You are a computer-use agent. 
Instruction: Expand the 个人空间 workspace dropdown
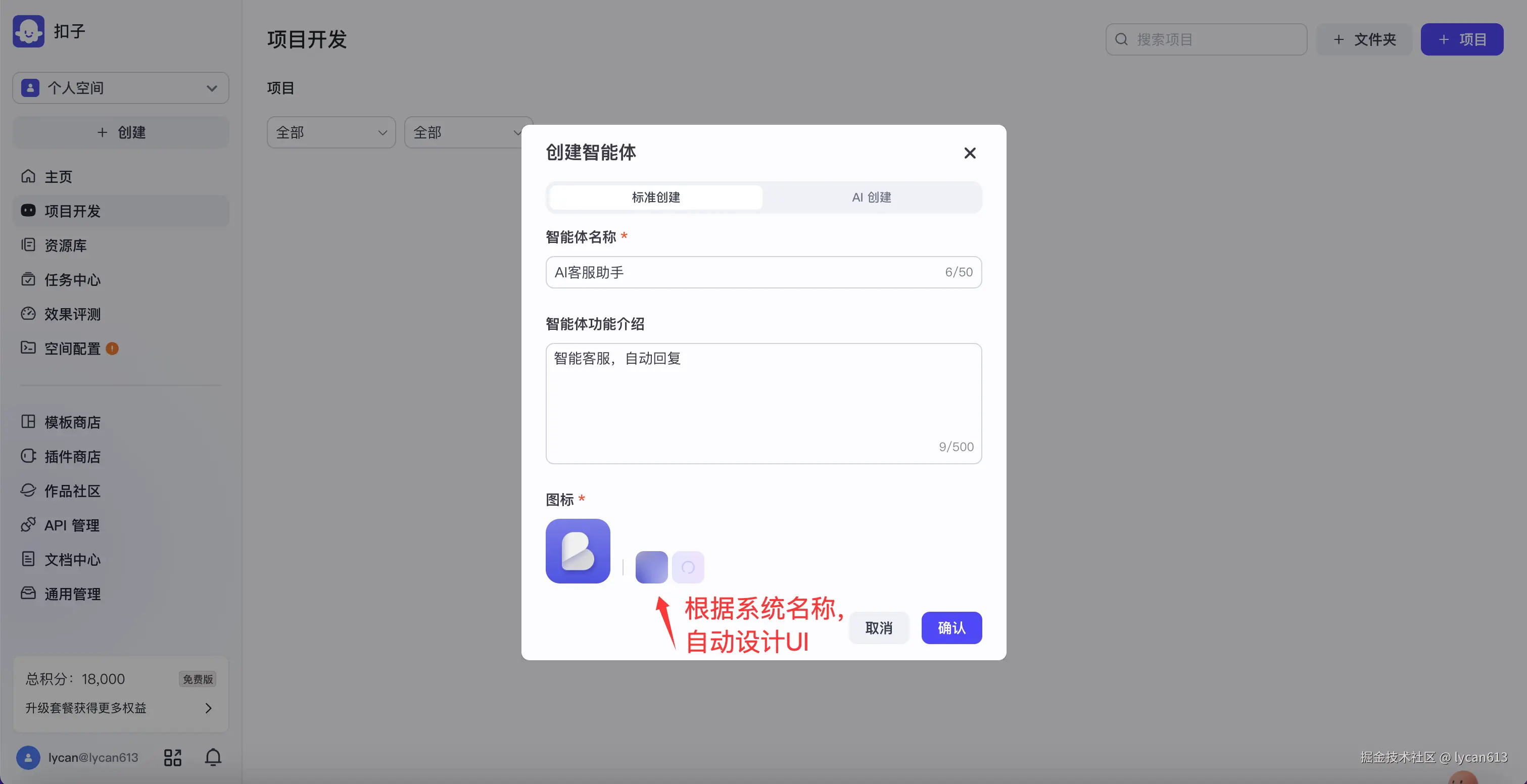(120, 88)
